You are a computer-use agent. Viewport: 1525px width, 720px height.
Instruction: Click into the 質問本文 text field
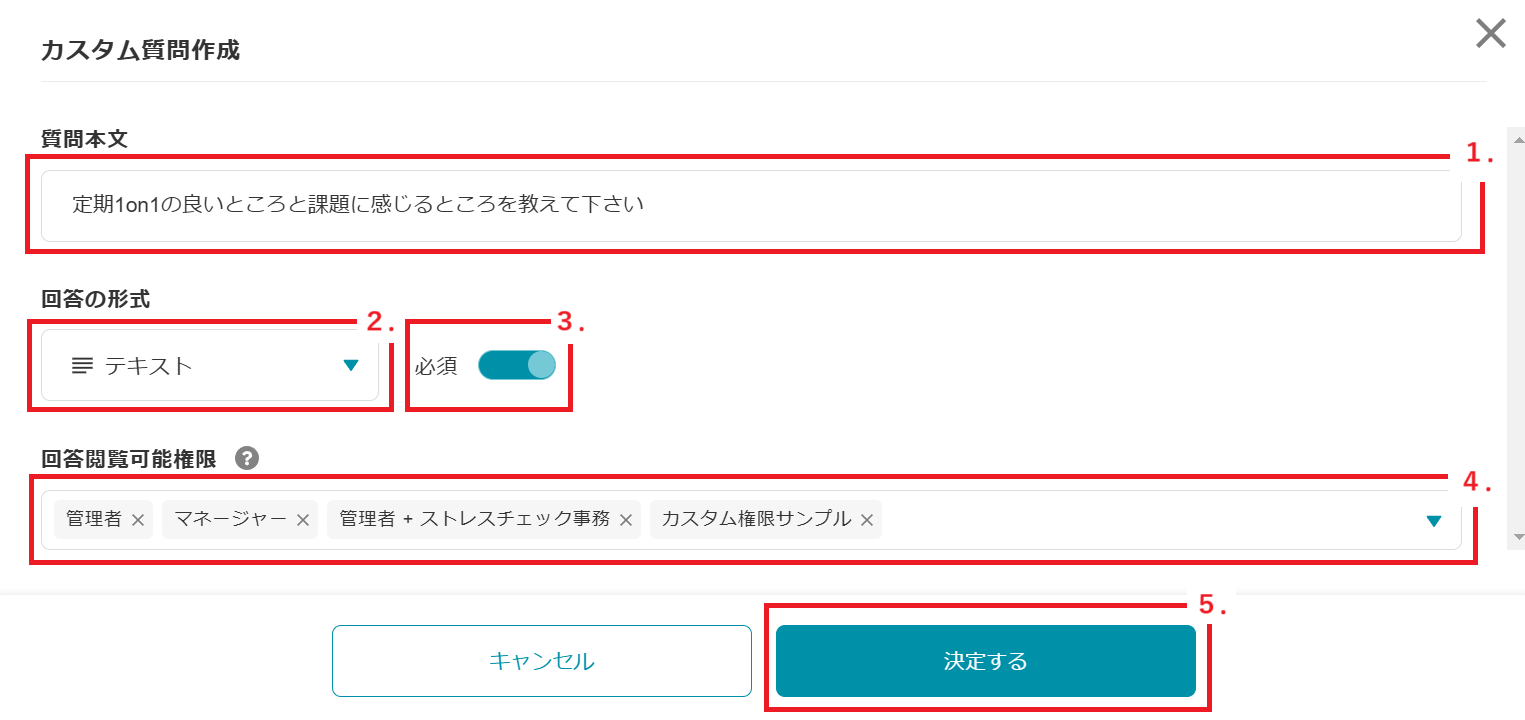click(751, 206)
